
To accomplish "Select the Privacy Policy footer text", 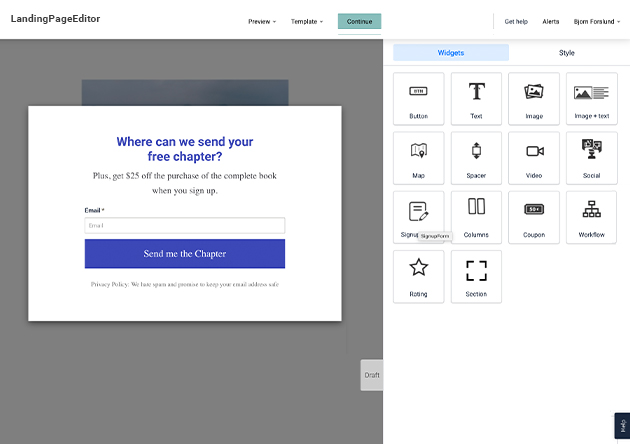I will point(185,284).
